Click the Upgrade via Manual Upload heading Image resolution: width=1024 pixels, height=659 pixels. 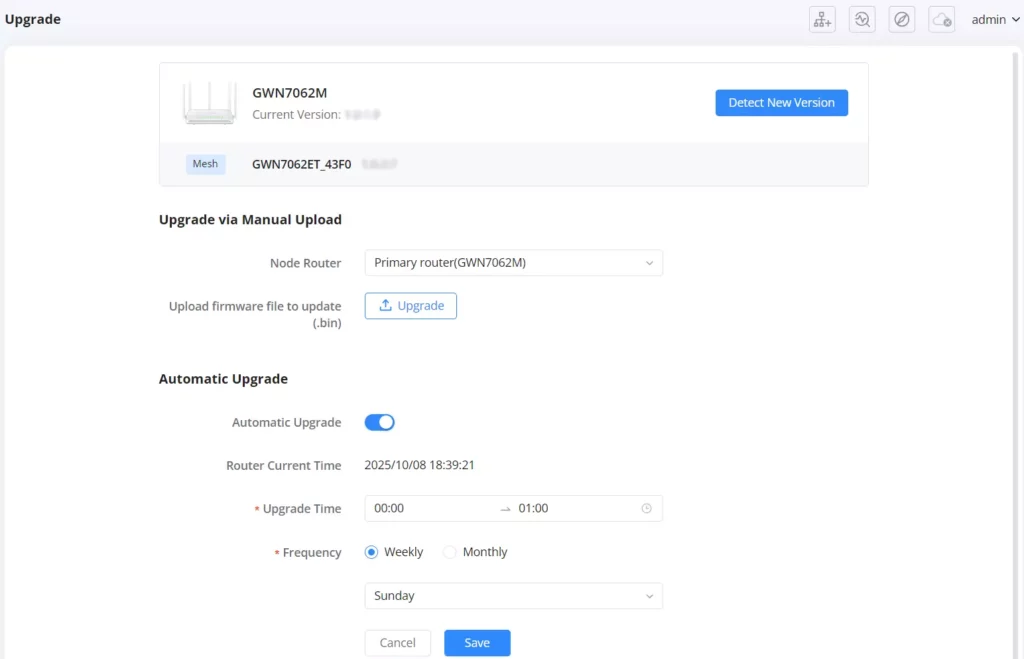250,219
